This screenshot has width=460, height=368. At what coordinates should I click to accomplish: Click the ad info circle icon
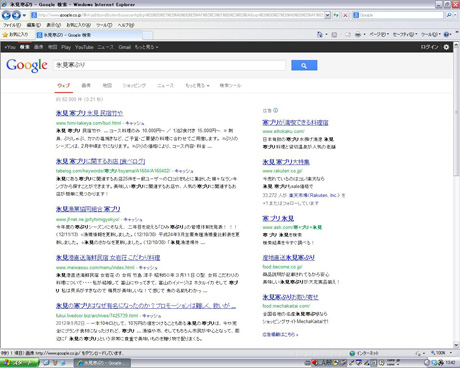coord(276,110)
